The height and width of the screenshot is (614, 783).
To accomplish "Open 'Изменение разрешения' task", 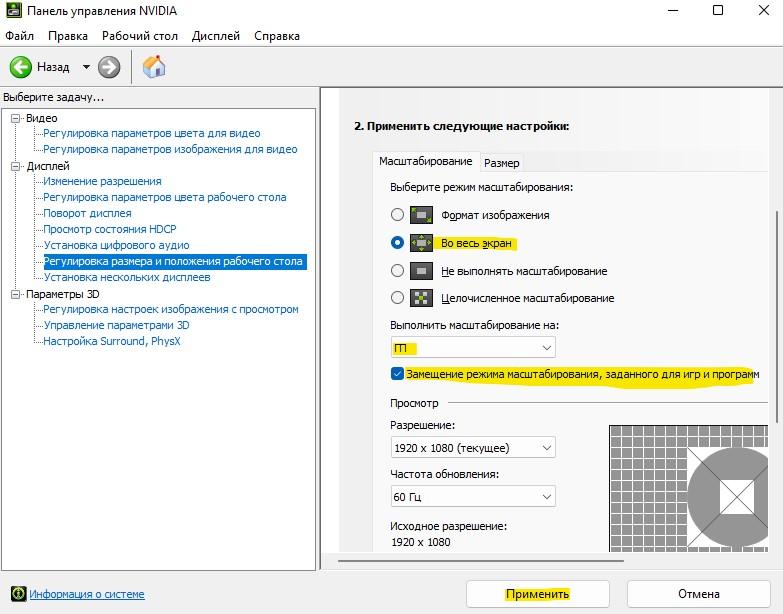I will click(x=102, y=181).
